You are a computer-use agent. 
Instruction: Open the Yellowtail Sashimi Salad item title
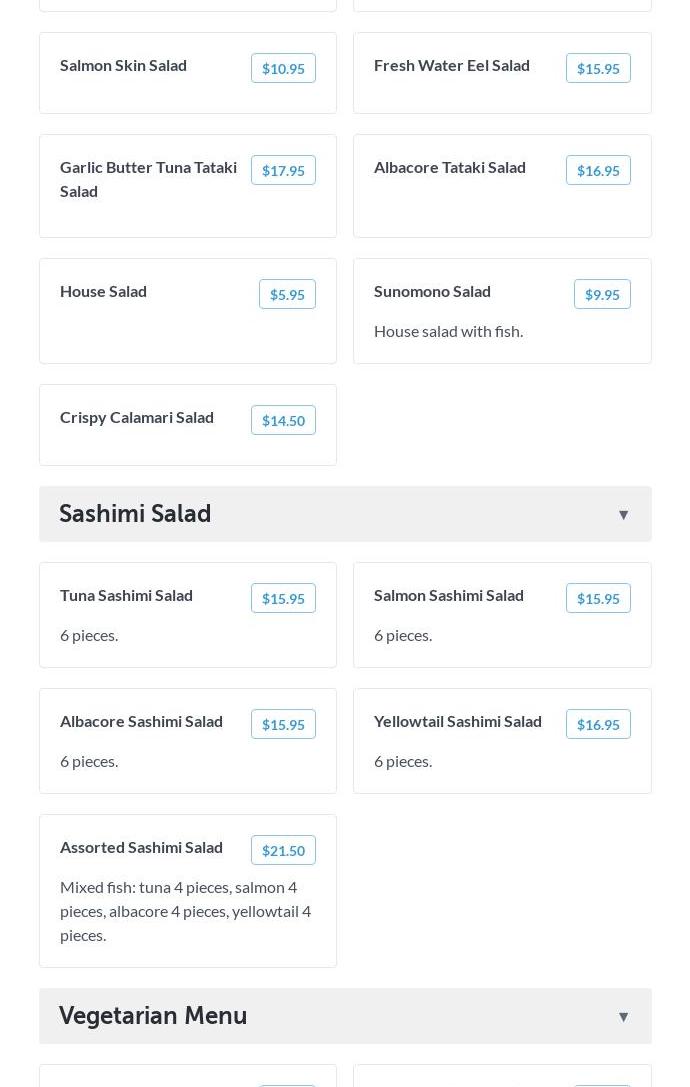point(457,721)
